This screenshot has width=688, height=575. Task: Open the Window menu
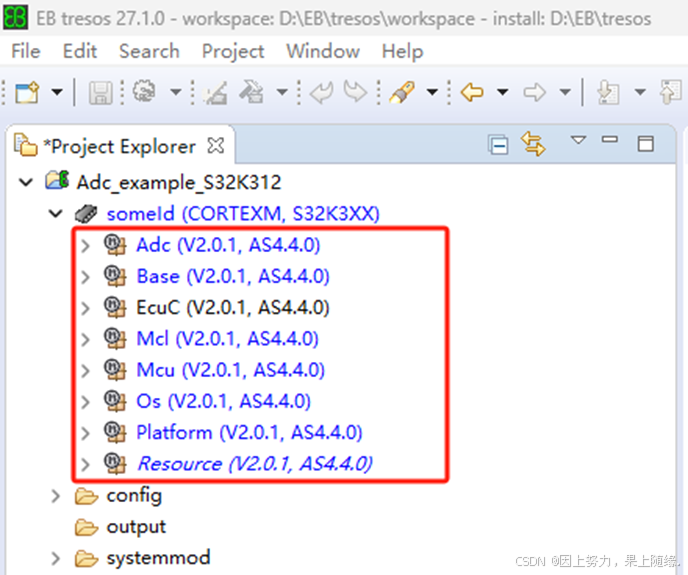[x=323, y=51]
